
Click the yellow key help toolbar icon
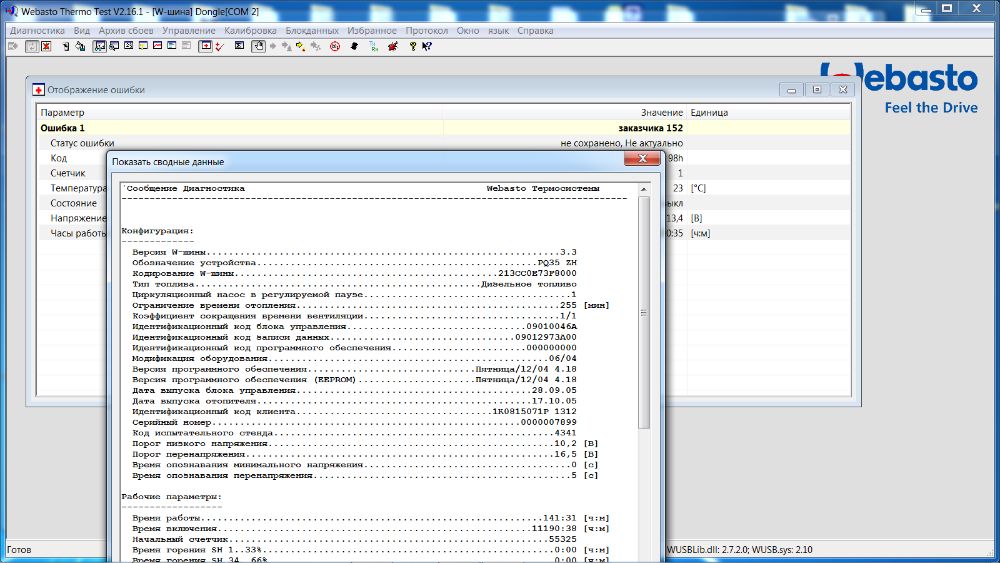413,46
